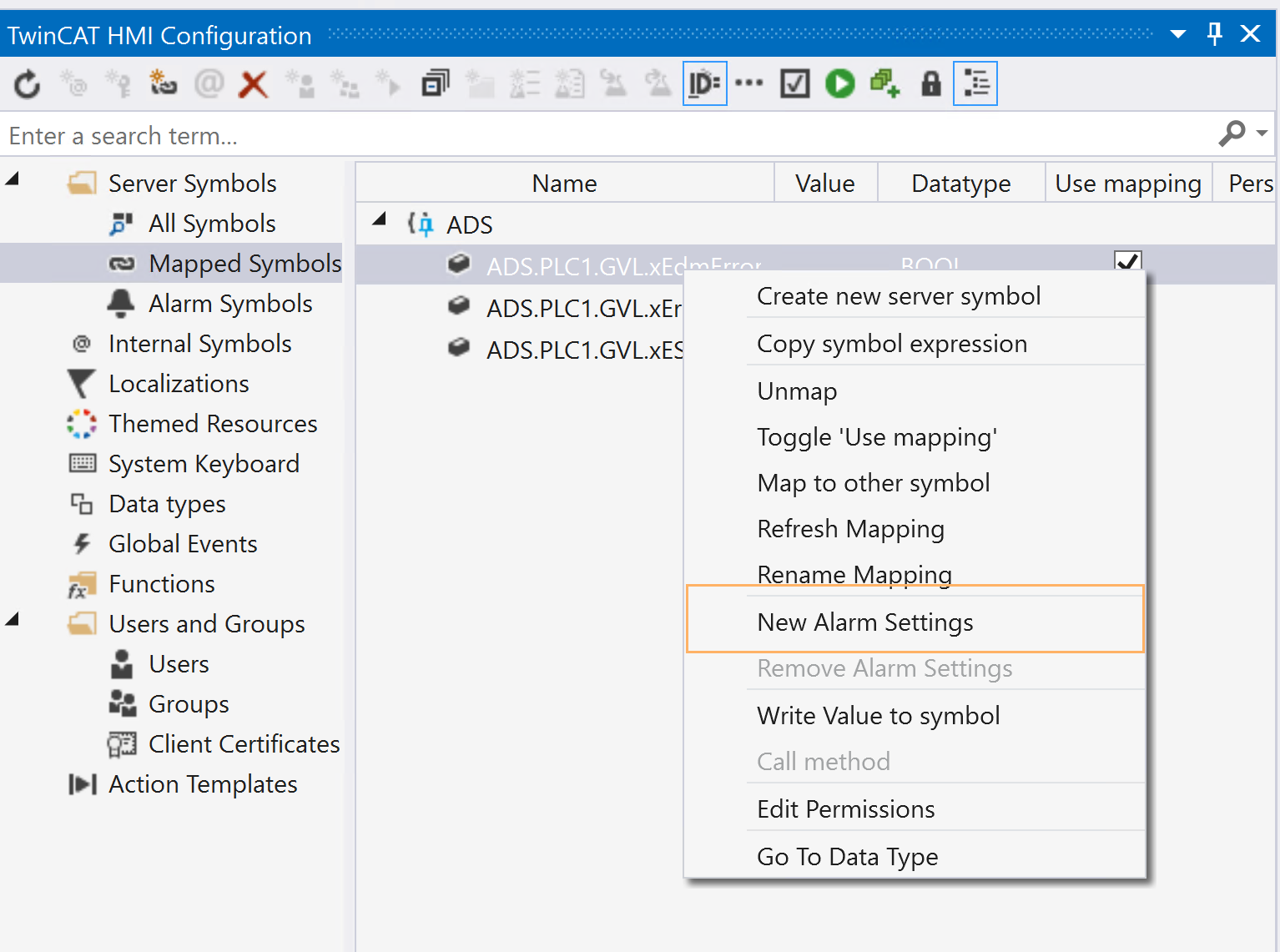The image size is (1280, 952).
Task: Open Action Templates tree item
Action: coord(203,784)
